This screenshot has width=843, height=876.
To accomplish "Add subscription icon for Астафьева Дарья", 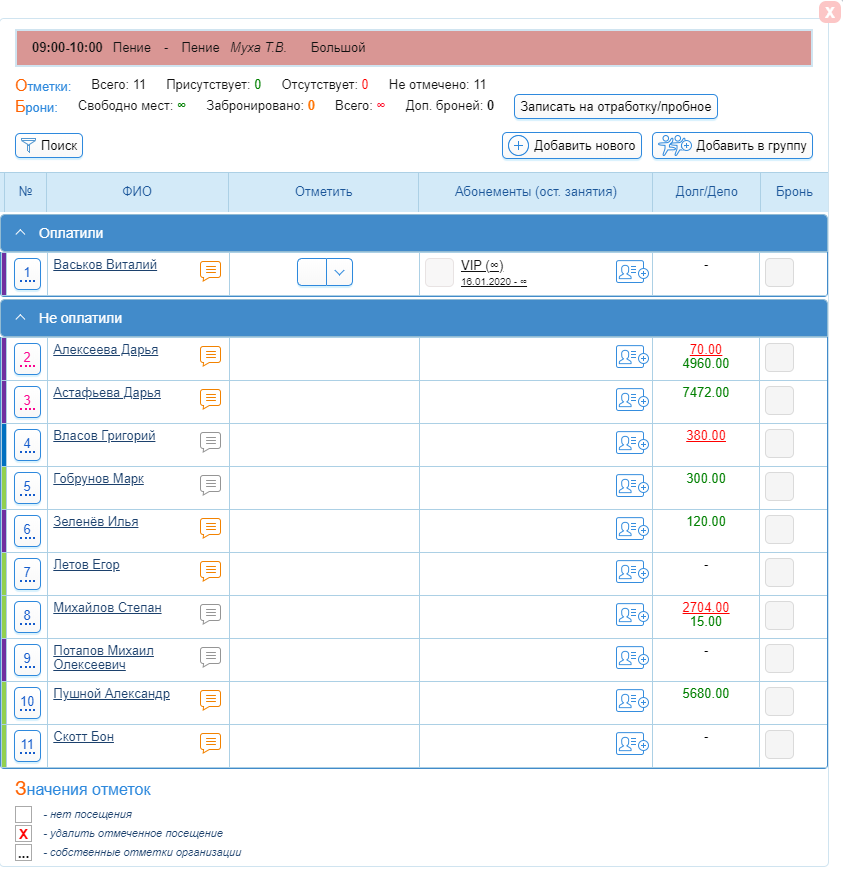I will (x=632, y=400).
